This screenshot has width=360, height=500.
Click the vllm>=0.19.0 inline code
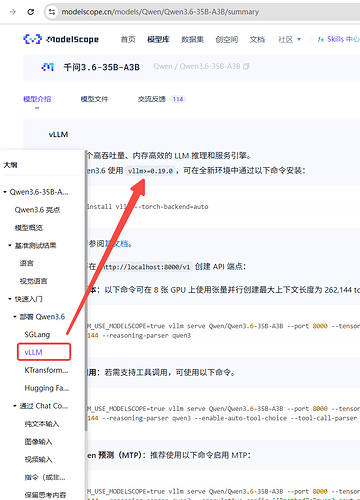click(x=150, y=171)
